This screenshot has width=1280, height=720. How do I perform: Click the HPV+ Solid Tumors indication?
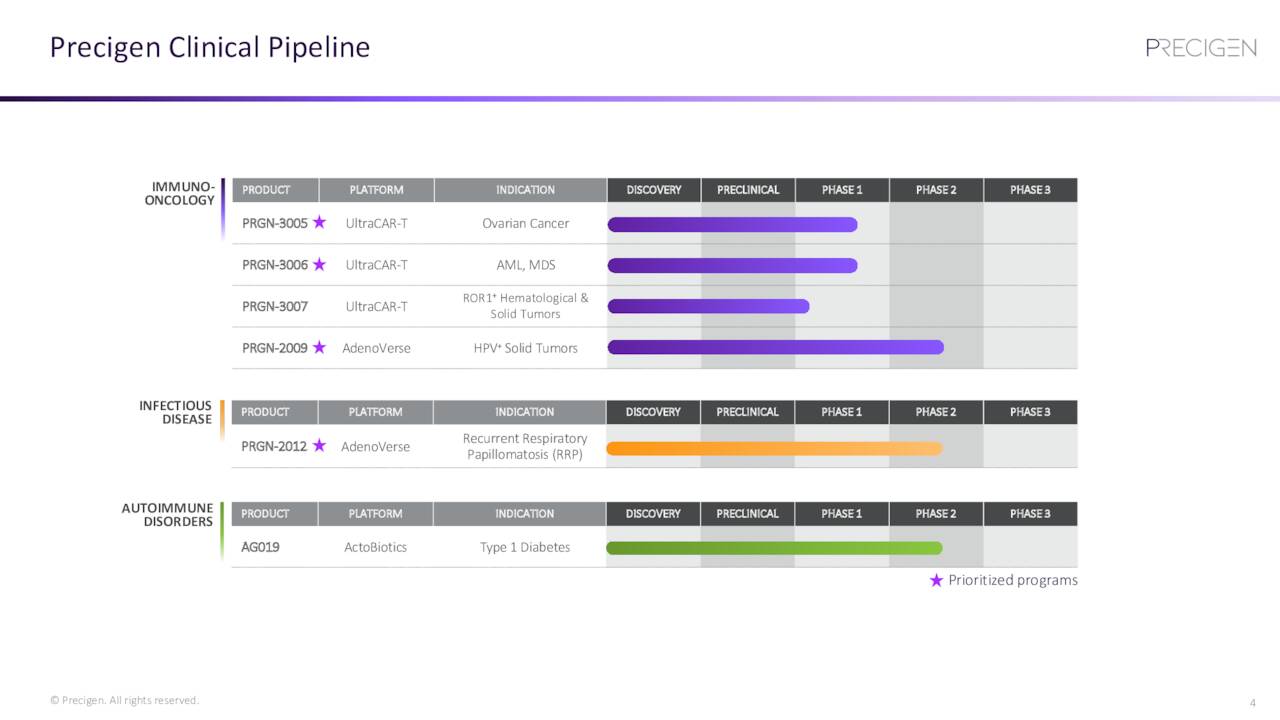coord(525,348)
